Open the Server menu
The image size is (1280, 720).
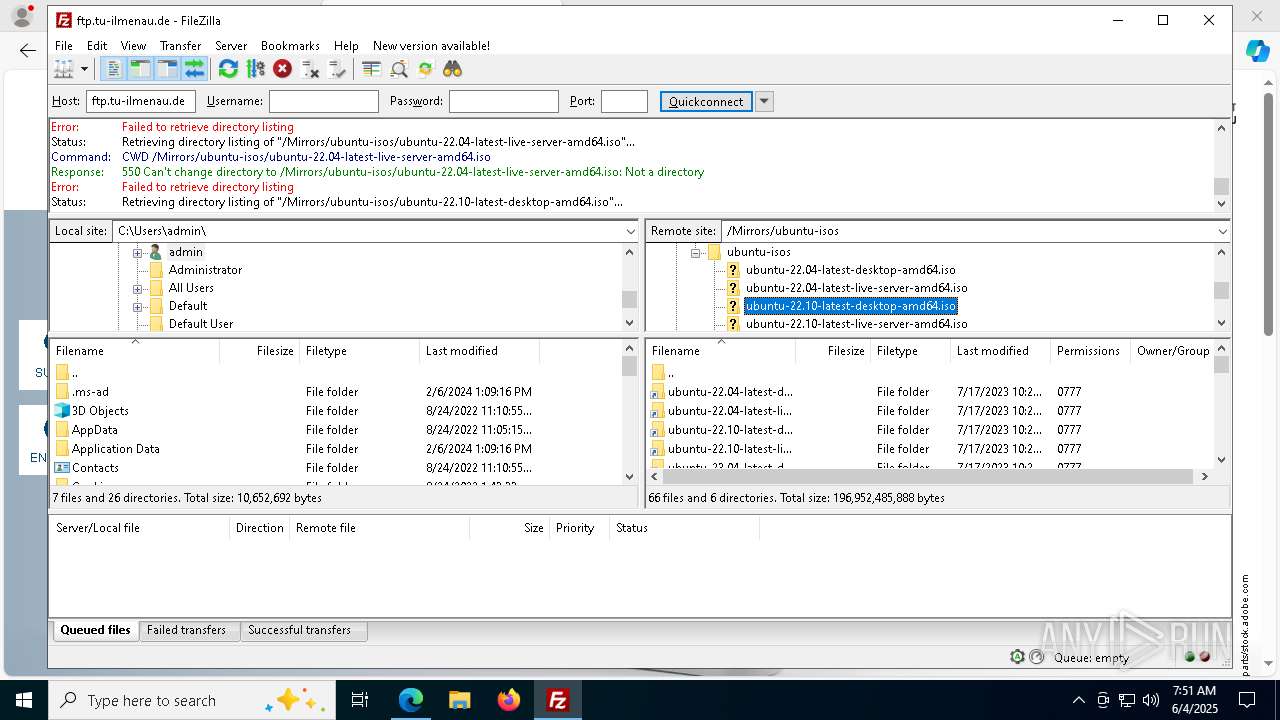coord(231,46)
